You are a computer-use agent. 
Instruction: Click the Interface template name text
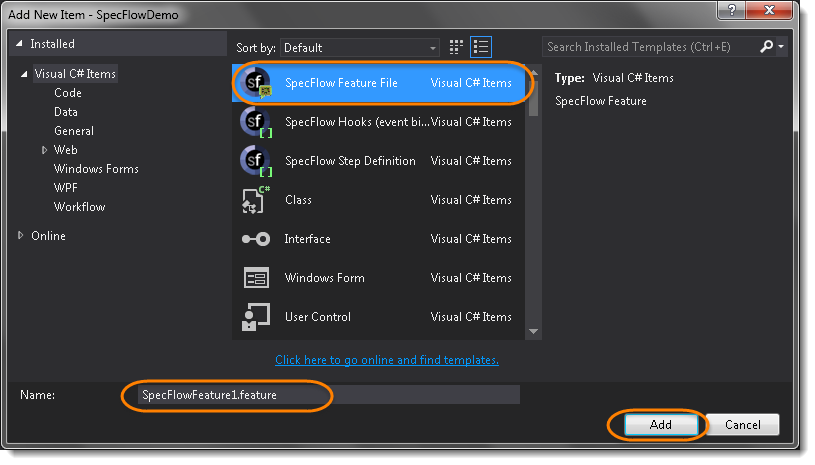[307, 239]
